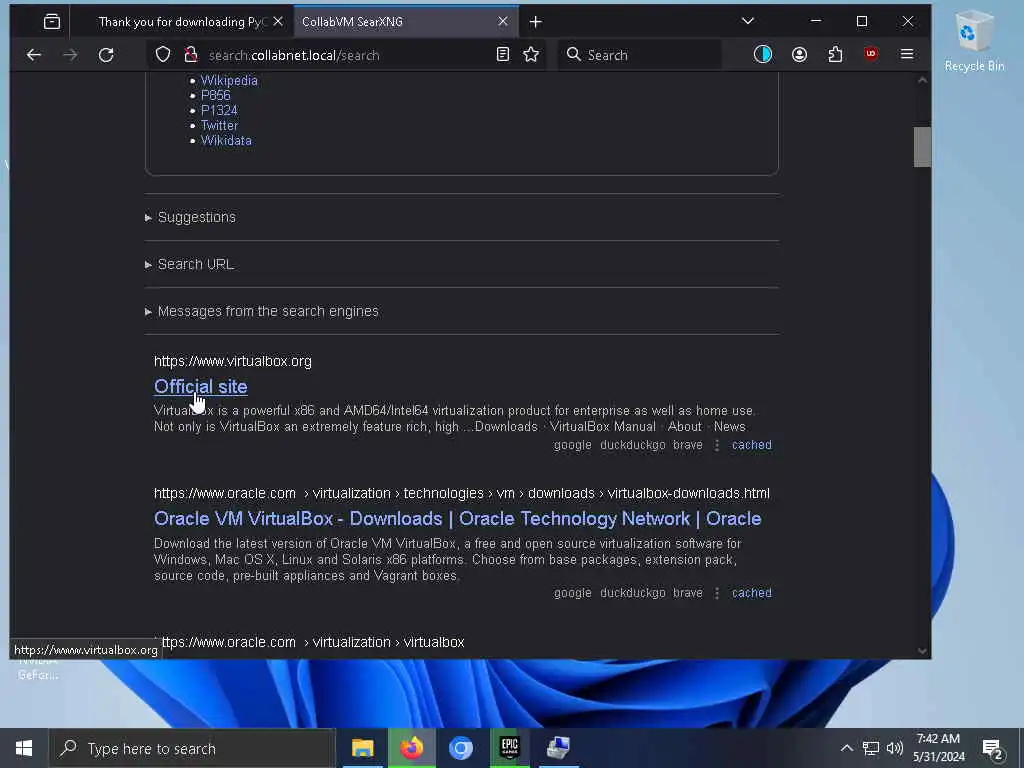Open more options for virtualbox.org result

(x=716, y=445)
